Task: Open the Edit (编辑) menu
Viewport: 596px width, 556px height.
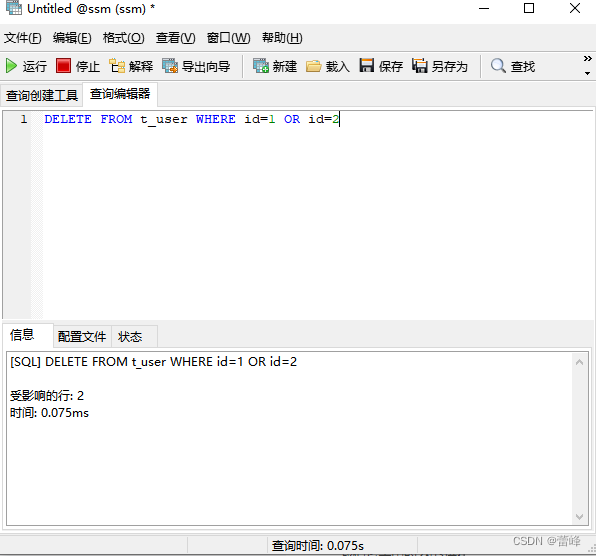Action: click(72, 38)
